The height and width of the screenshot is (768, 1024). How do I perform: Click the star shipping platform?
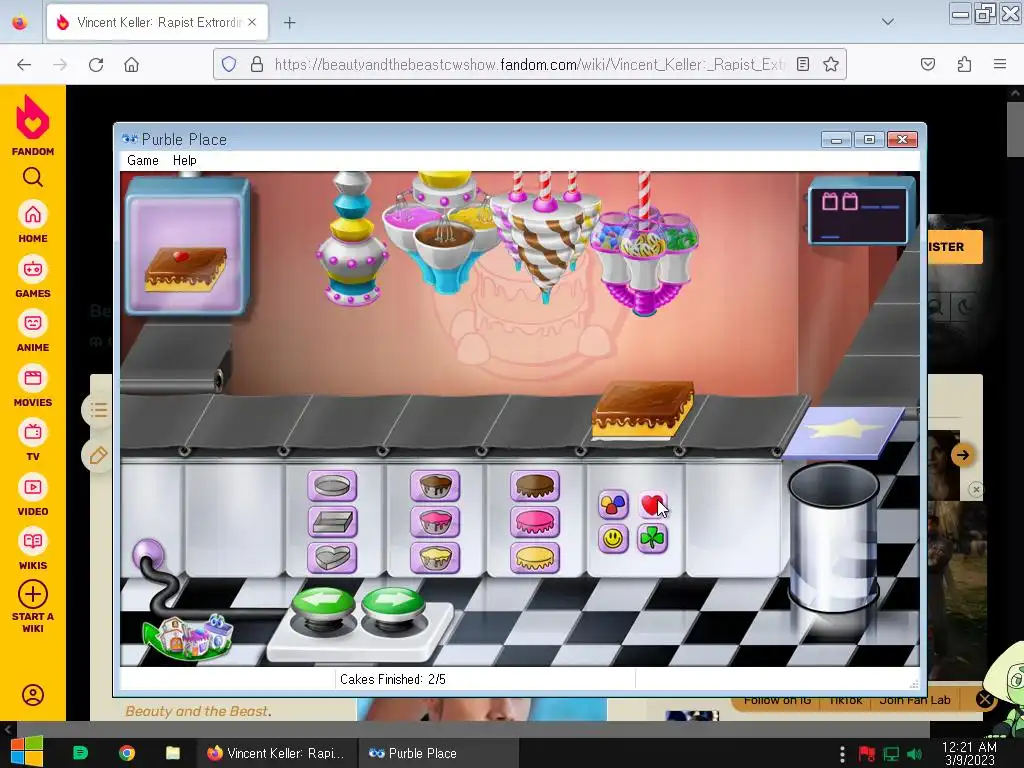click(843, 431)
